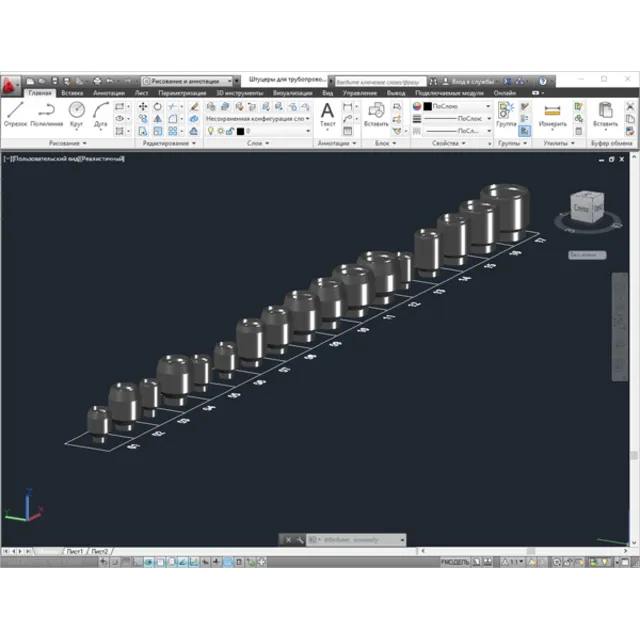640x640 pixels.
Task: Switch to the Управление ribbon tab
Action: pos(360,93)
